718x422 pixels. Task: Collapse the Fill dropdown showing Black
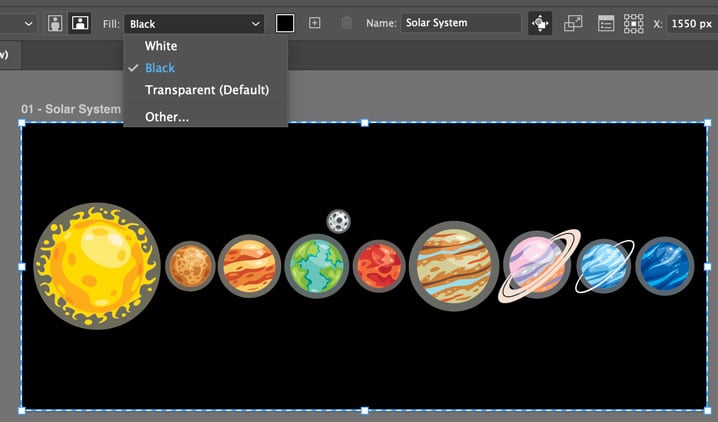[x=195, y=23]
